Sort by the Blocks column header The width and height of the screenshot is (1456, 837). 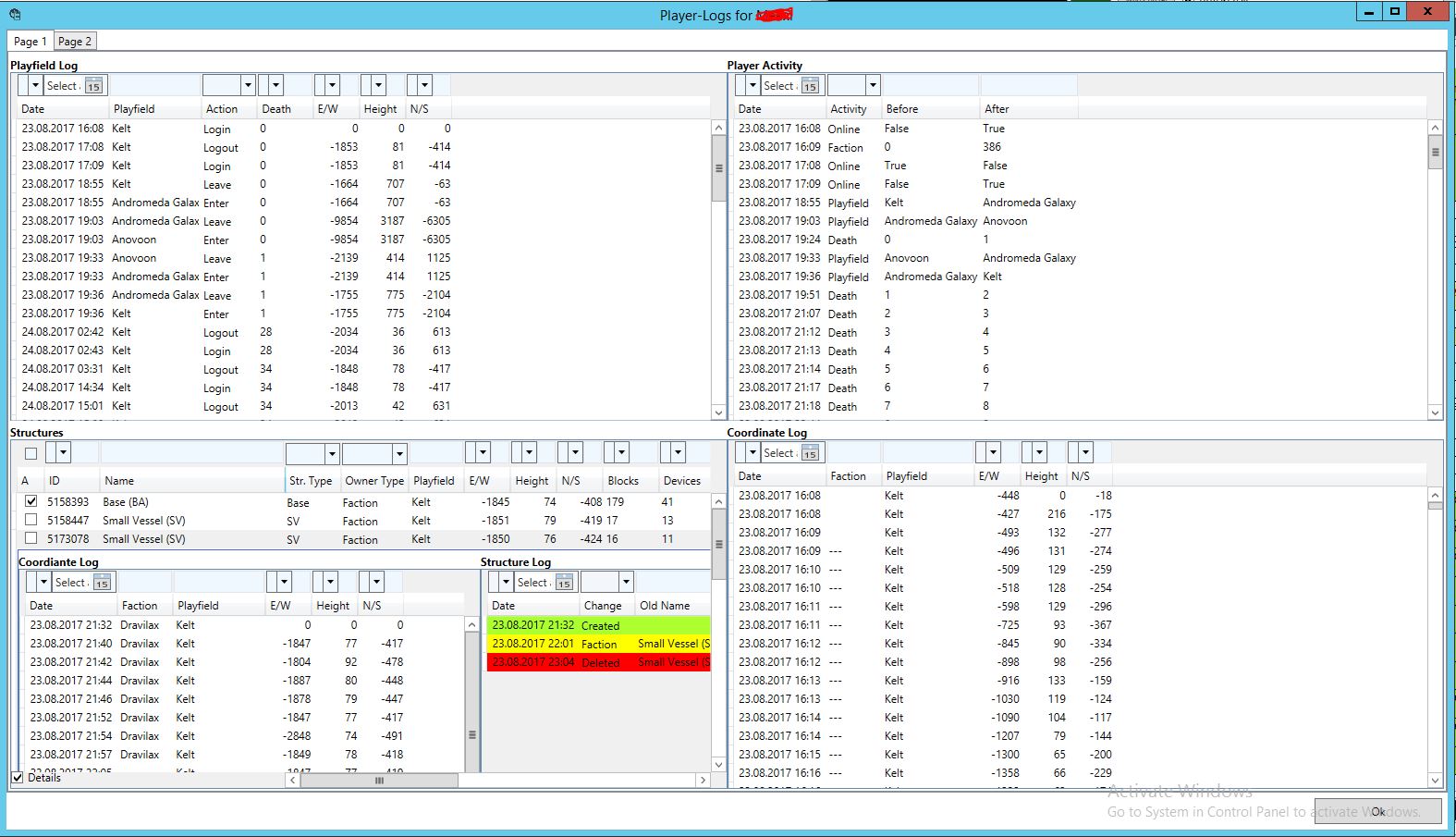pos(623,481)
